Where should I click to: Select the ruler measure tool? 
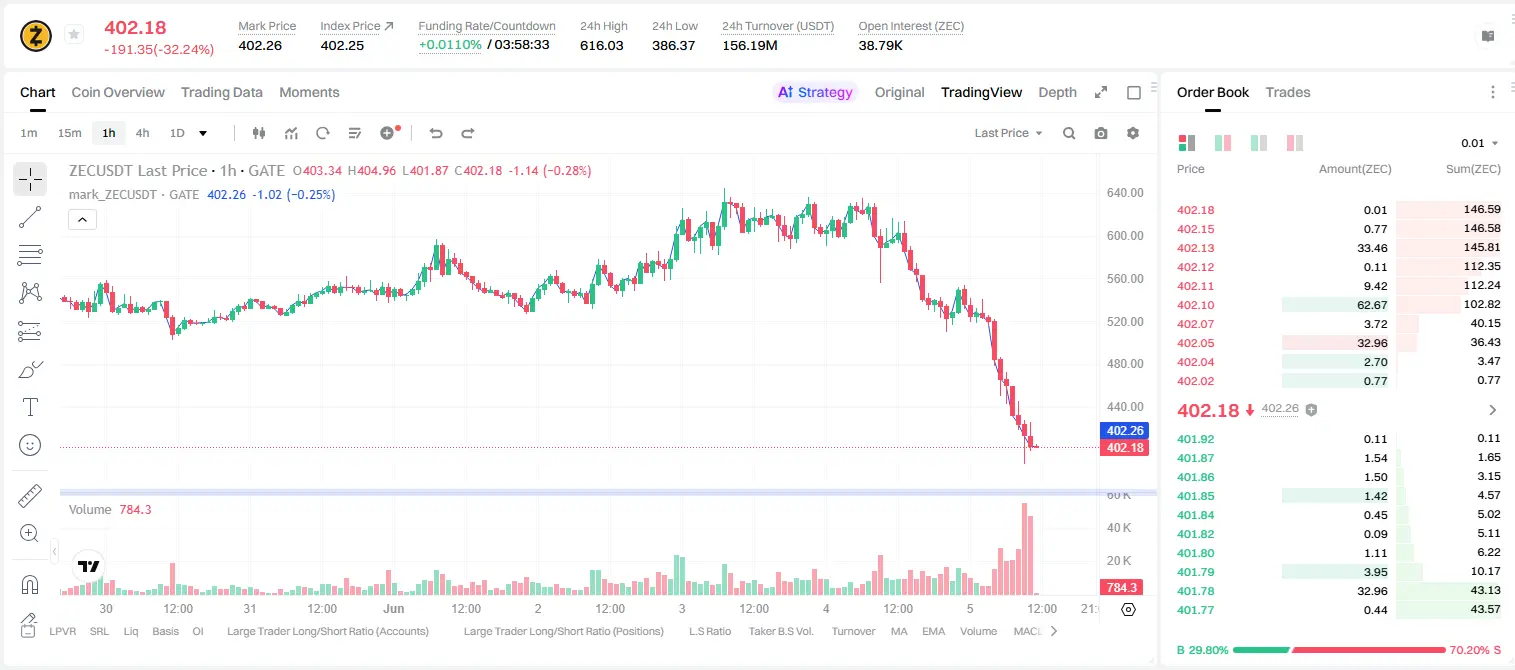point(30,496)
